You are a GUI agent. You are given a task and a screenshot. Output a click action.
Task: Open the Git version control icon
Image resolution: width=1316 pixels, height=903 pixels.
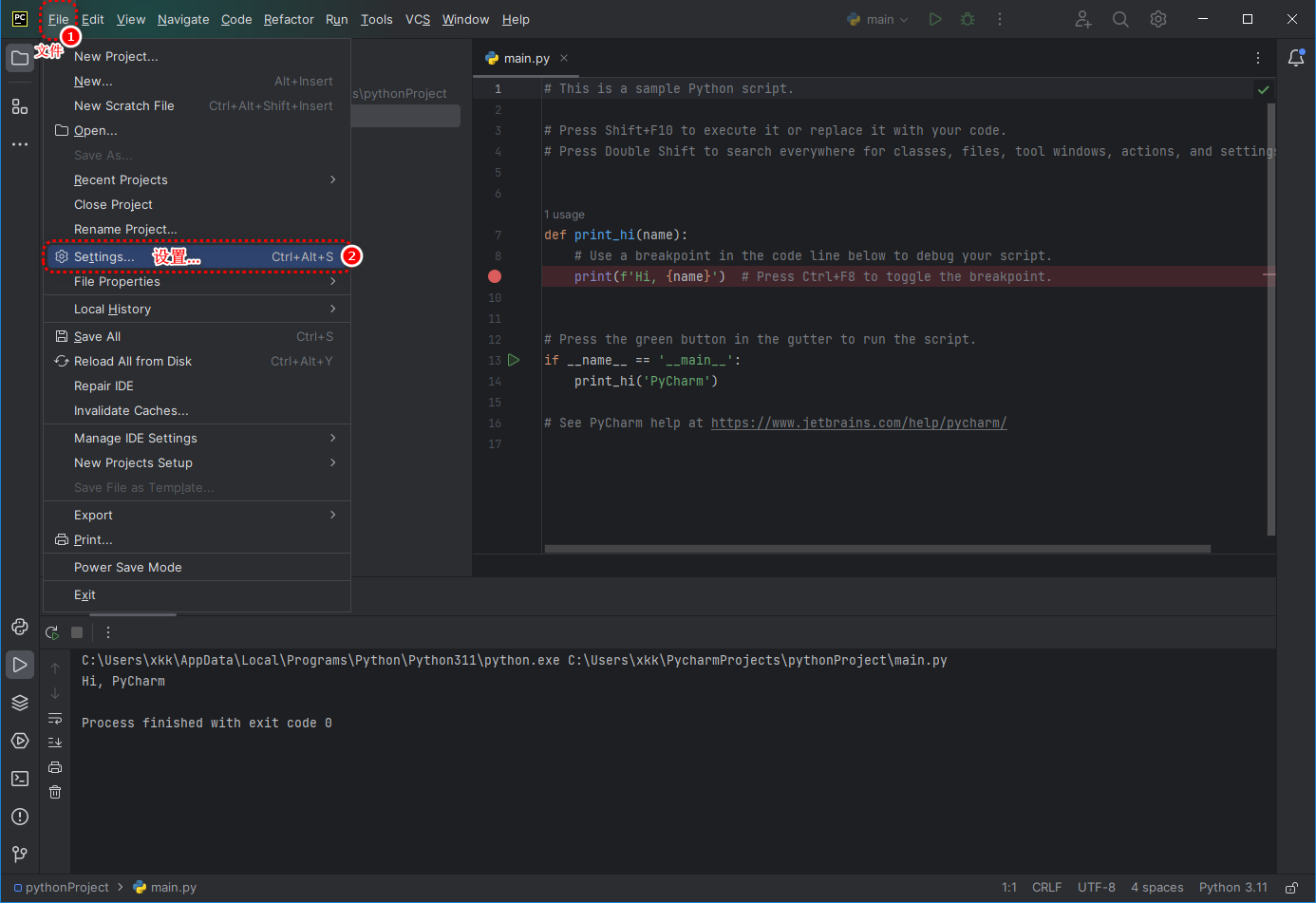point(20,855)
